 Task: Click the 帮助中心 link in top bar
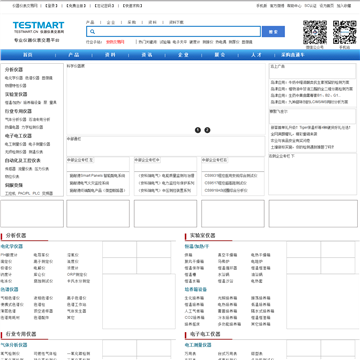coord(294,6)
